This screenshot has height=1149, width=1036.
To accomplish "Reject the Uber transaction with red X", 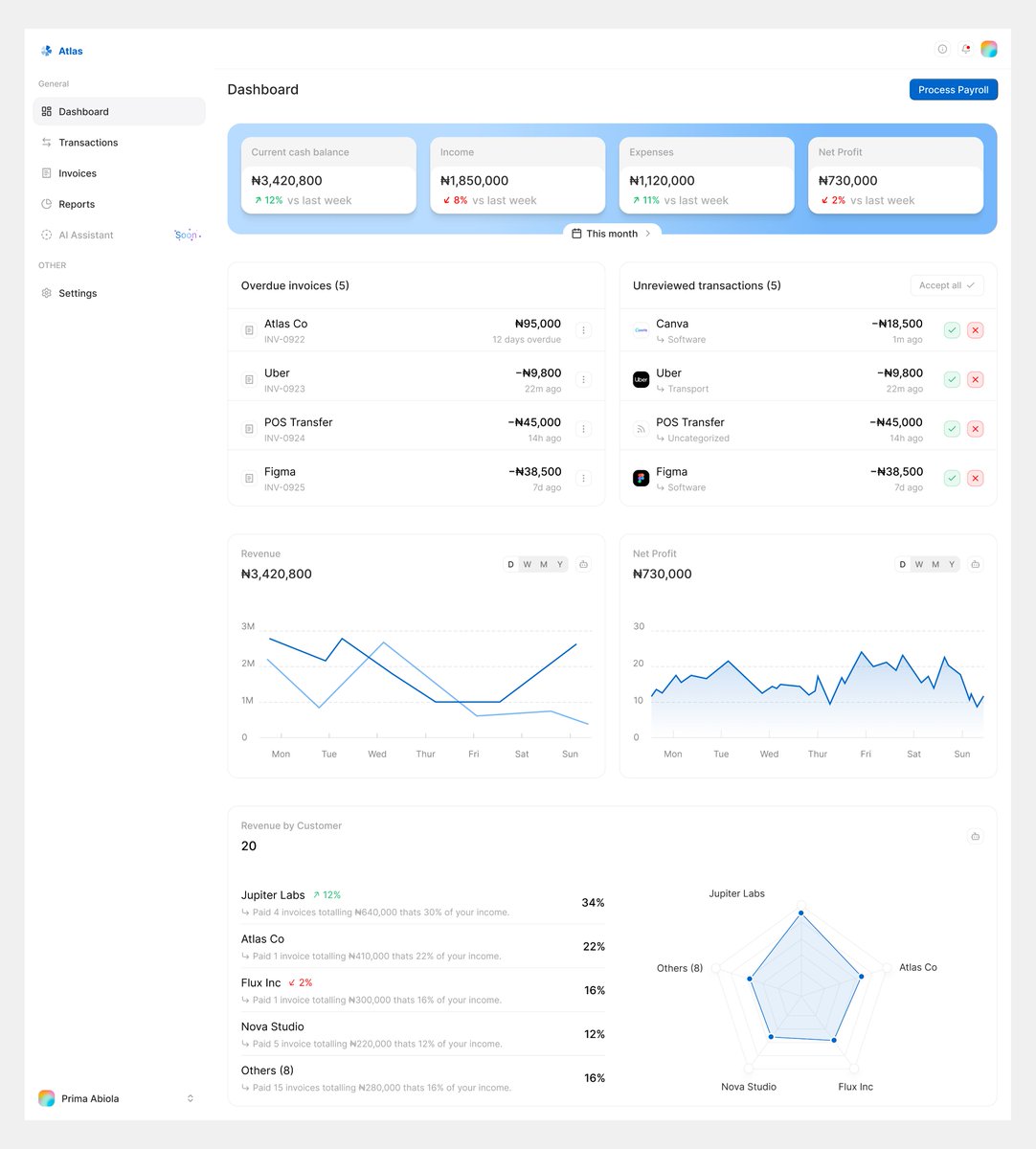I will point(976,380).
